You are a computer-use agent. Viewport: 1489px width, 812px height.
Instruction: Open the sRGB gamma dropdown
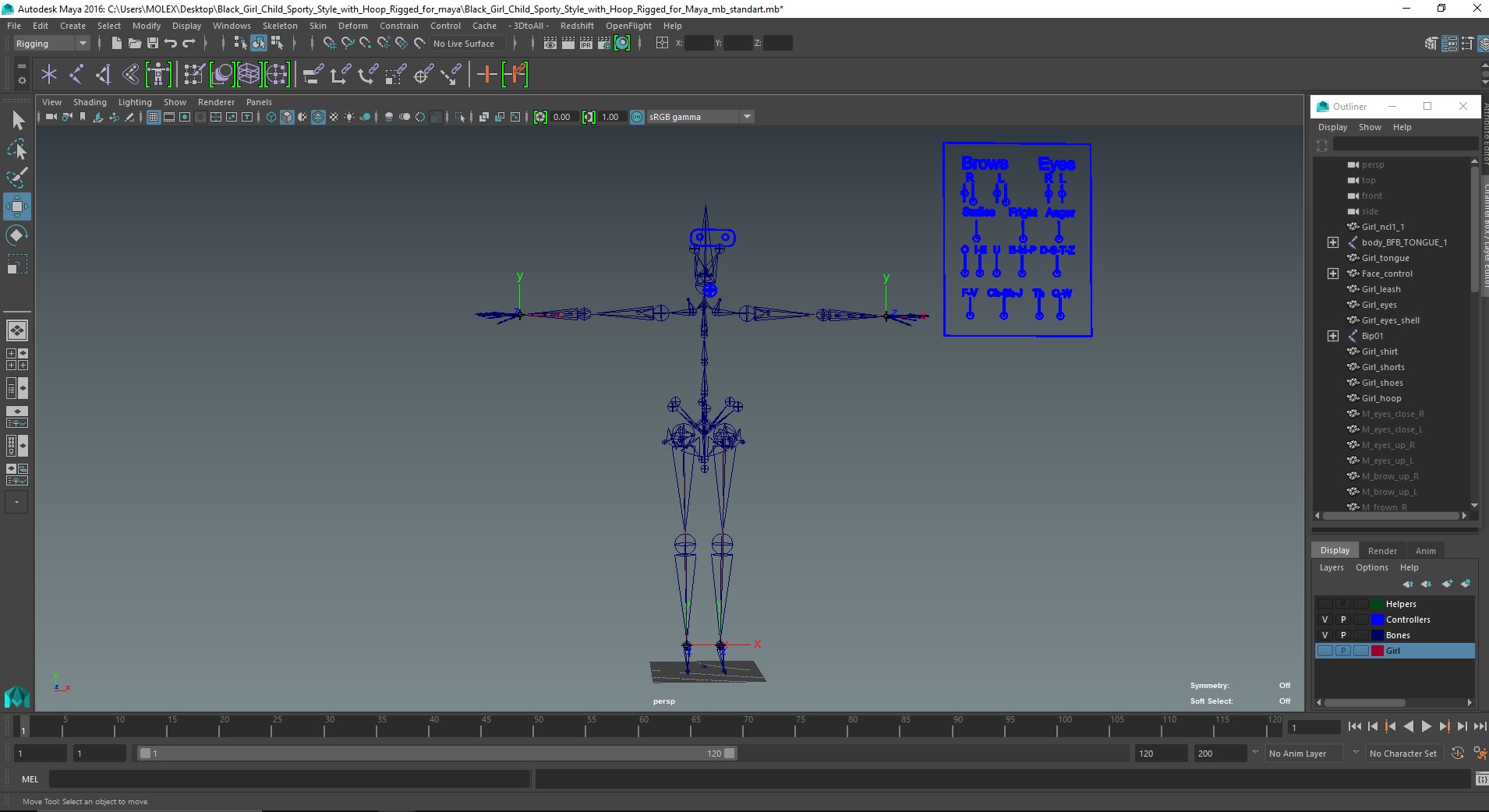700,117
